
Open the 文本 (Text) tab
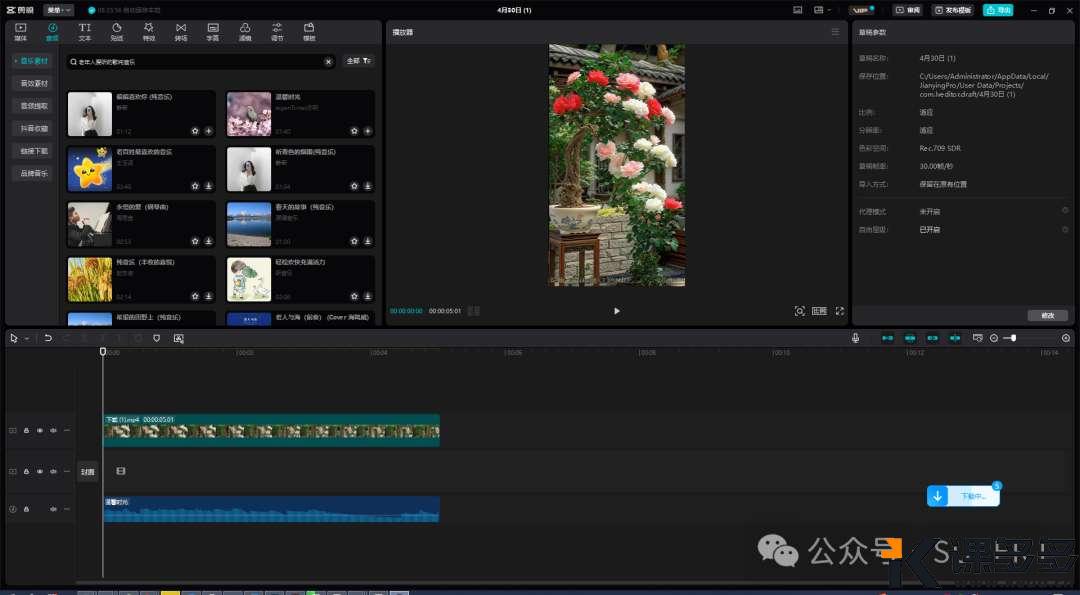click(84, 31)
